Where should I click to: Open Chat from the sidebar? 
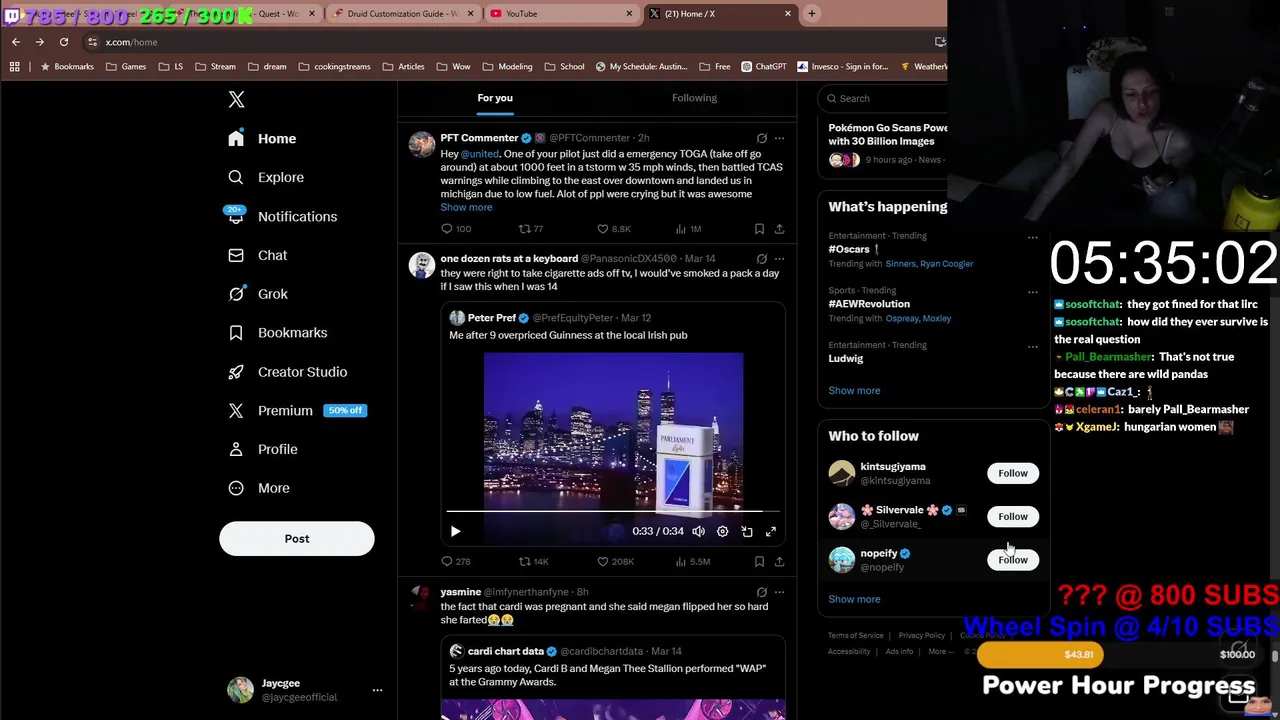tap(258, 255)
